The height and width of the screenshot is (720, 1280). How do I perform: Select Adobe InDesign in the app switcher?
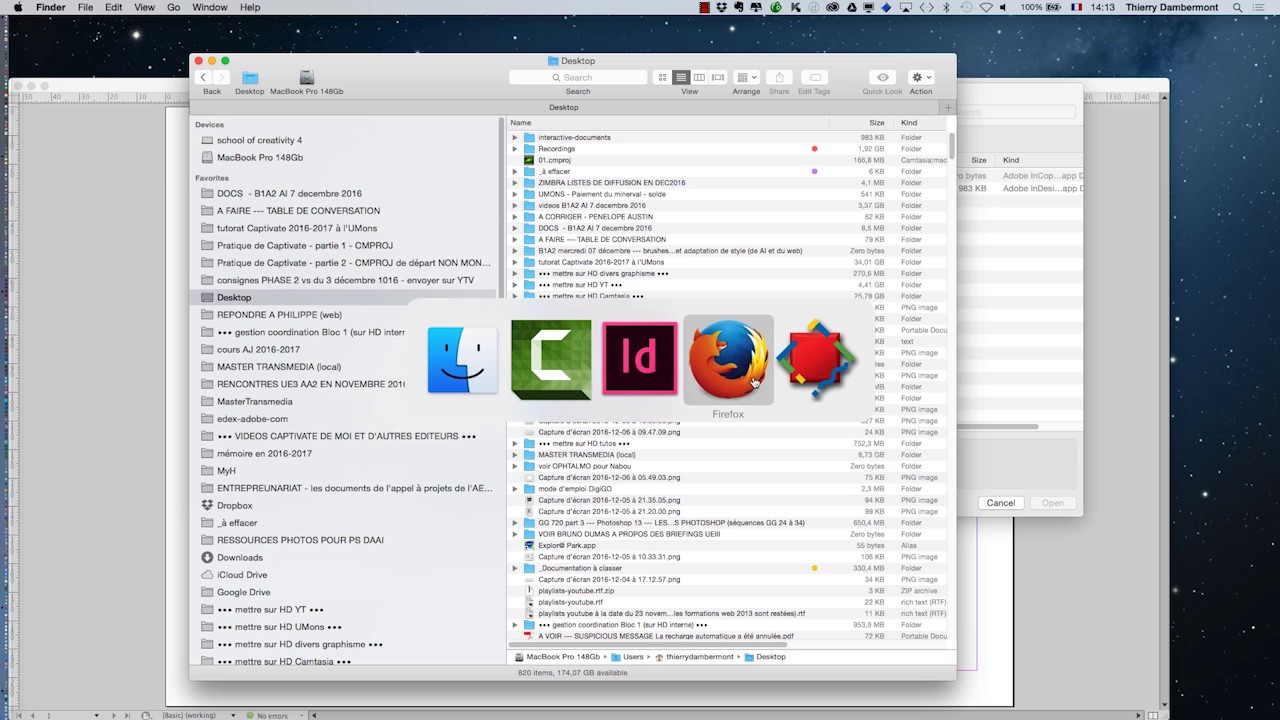[x=639, y=358]
